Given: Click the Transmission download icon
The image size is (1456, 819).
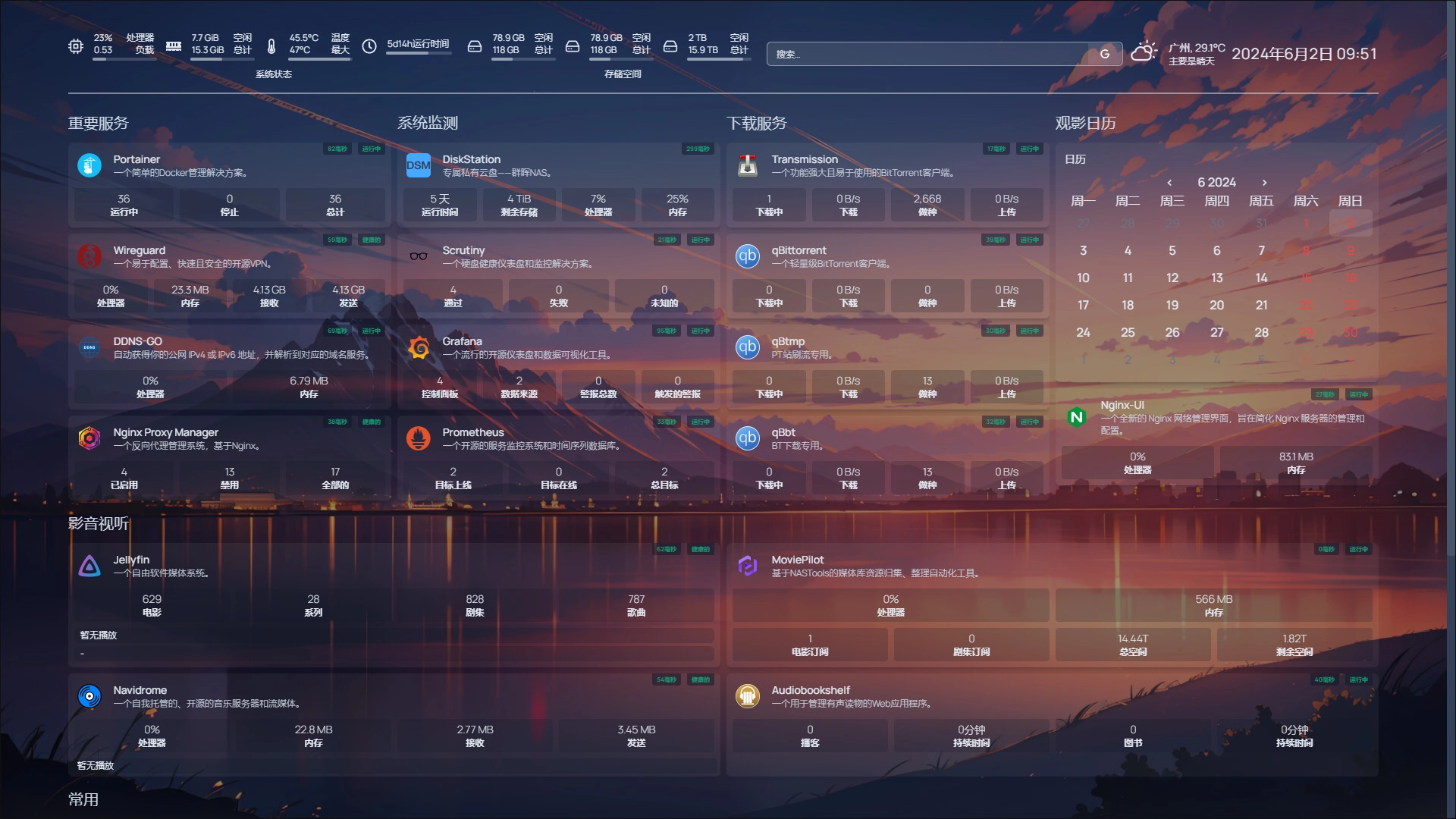Looking at the screenshot, I should (748, 165).
